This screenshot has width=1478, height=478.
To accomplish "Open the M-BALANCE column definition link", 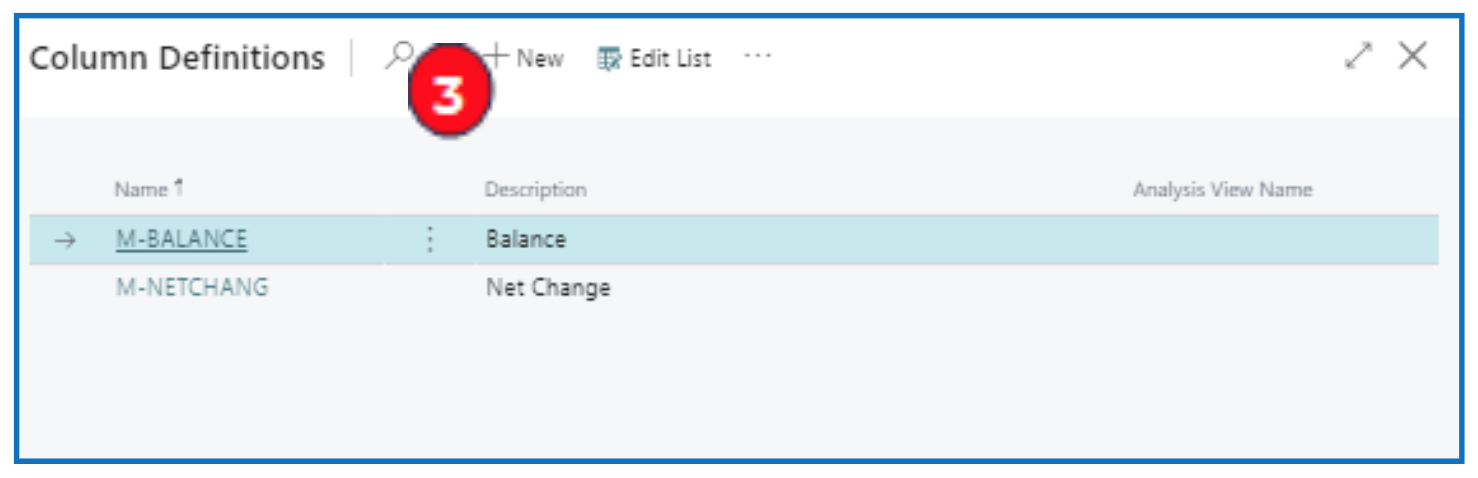I will click(181, 240).
